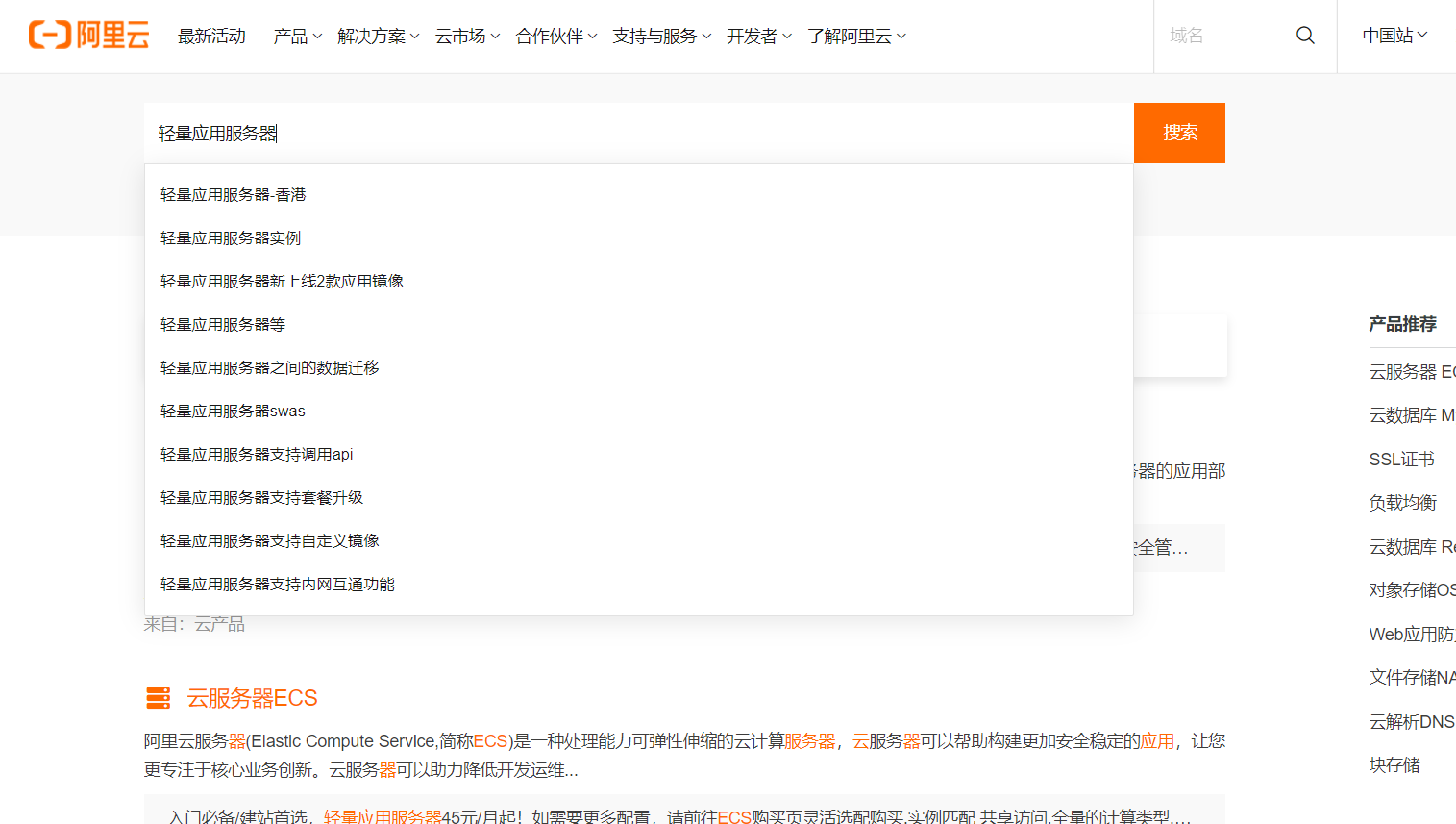1456x824 pixels.
Task: Expand the 云市场 menu
Action: click(467, 37)
